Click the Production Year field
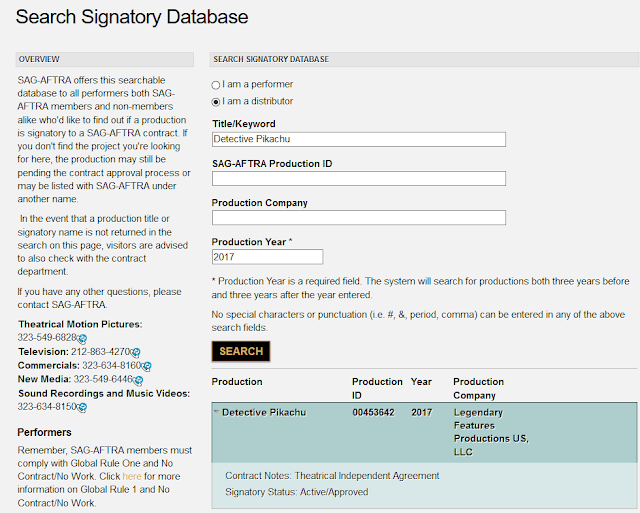Screen dimensions: 640x513 [267, 257]
